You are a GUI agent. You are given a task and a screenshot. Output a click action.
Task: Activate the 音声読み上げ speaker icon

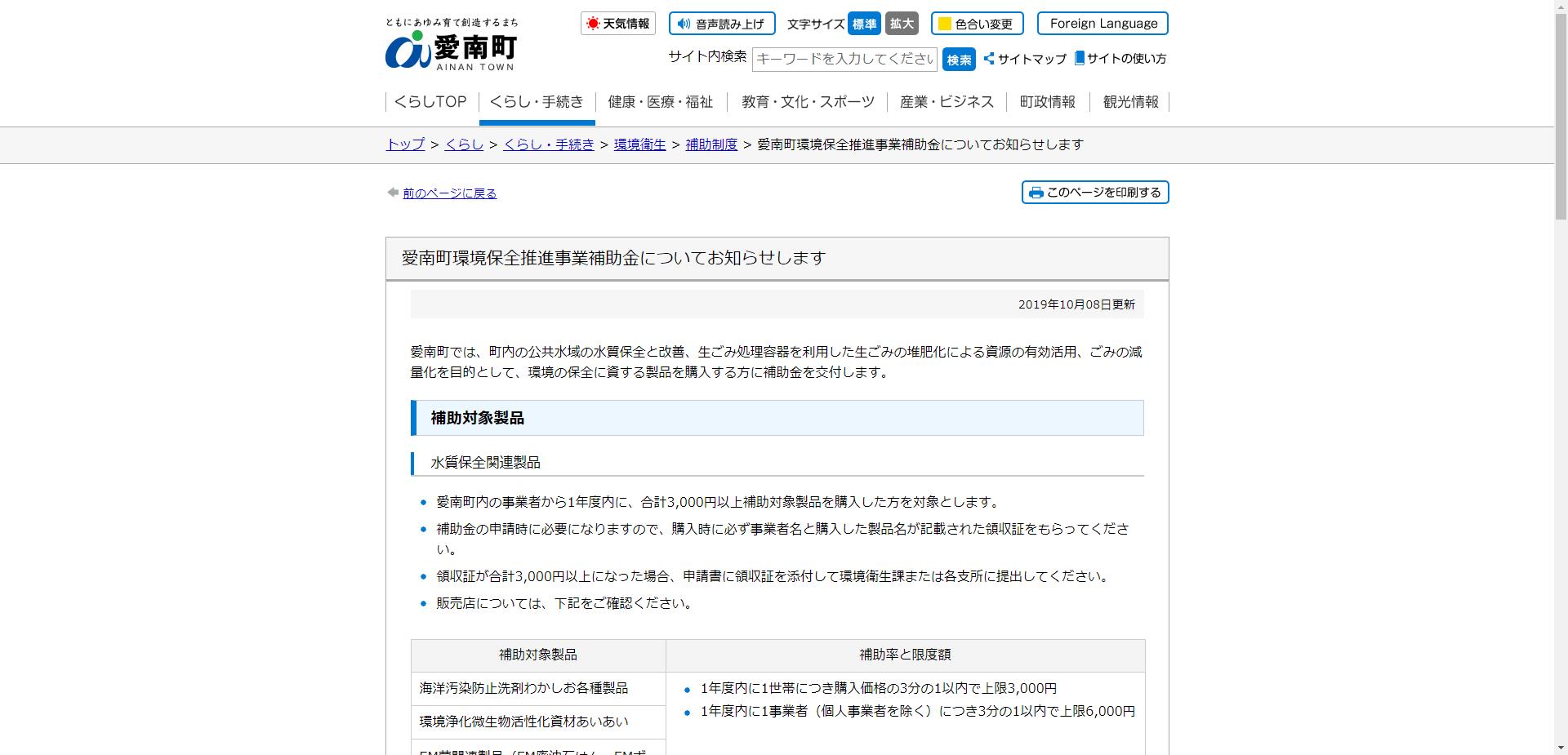(x=683, y=24)
